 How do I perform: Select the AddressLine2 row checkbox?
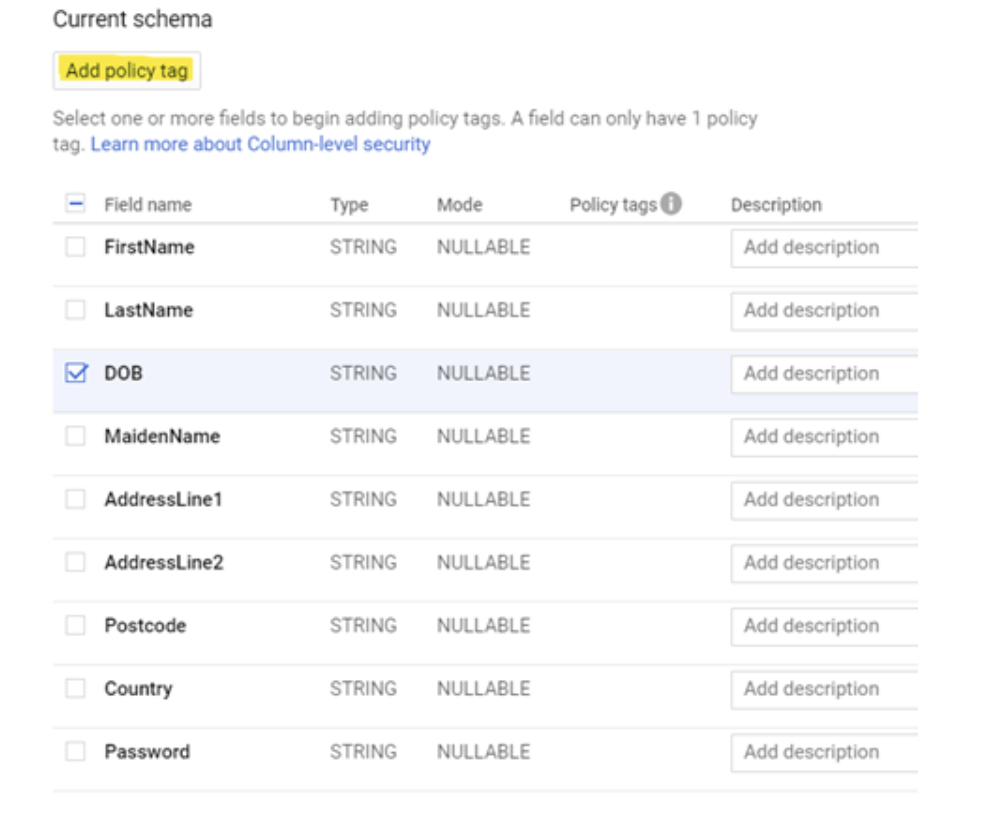[76, 562]
